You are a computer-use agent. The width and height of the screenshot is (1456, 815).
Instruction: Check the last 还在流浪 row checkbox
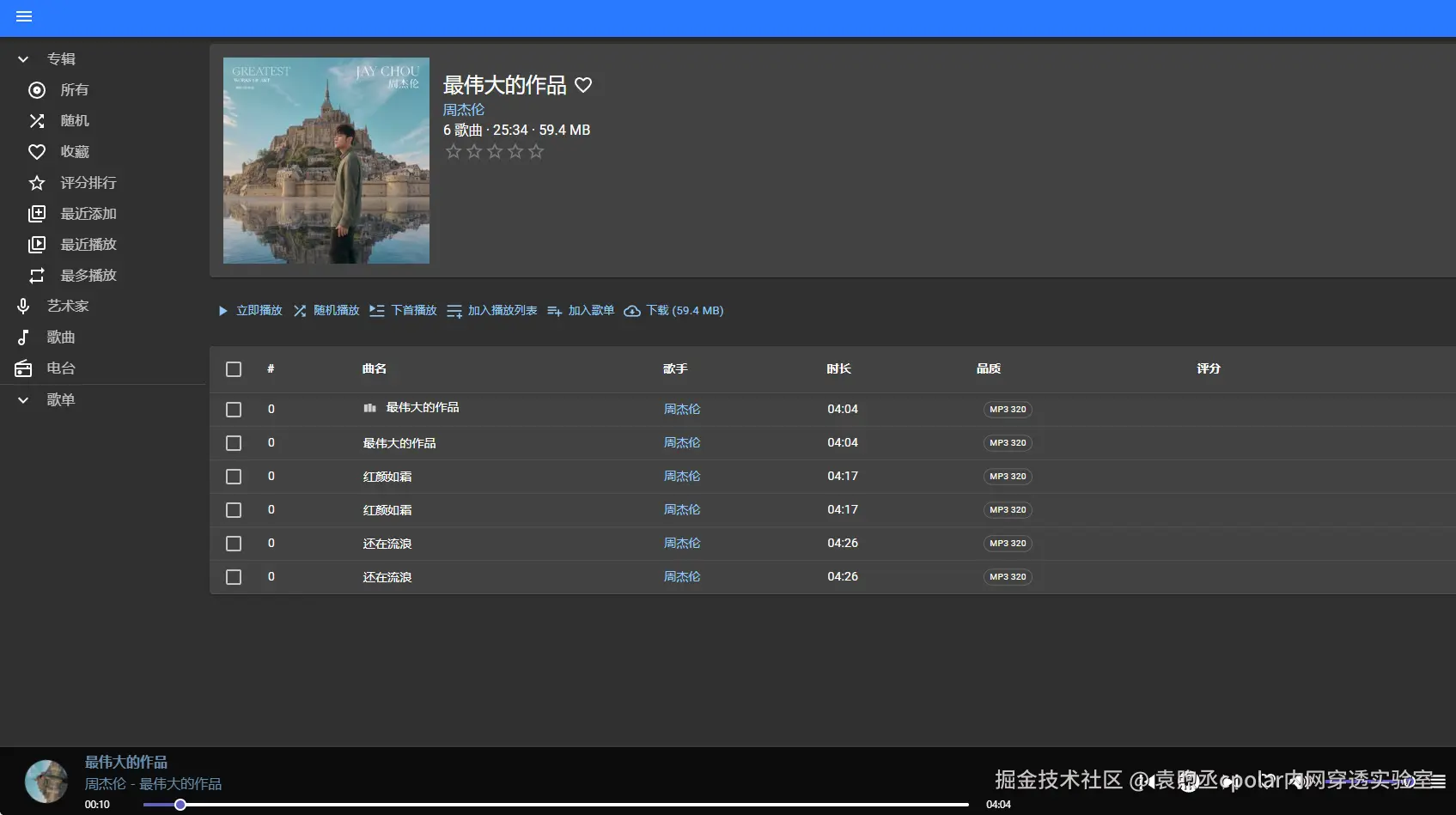(234, 577)
